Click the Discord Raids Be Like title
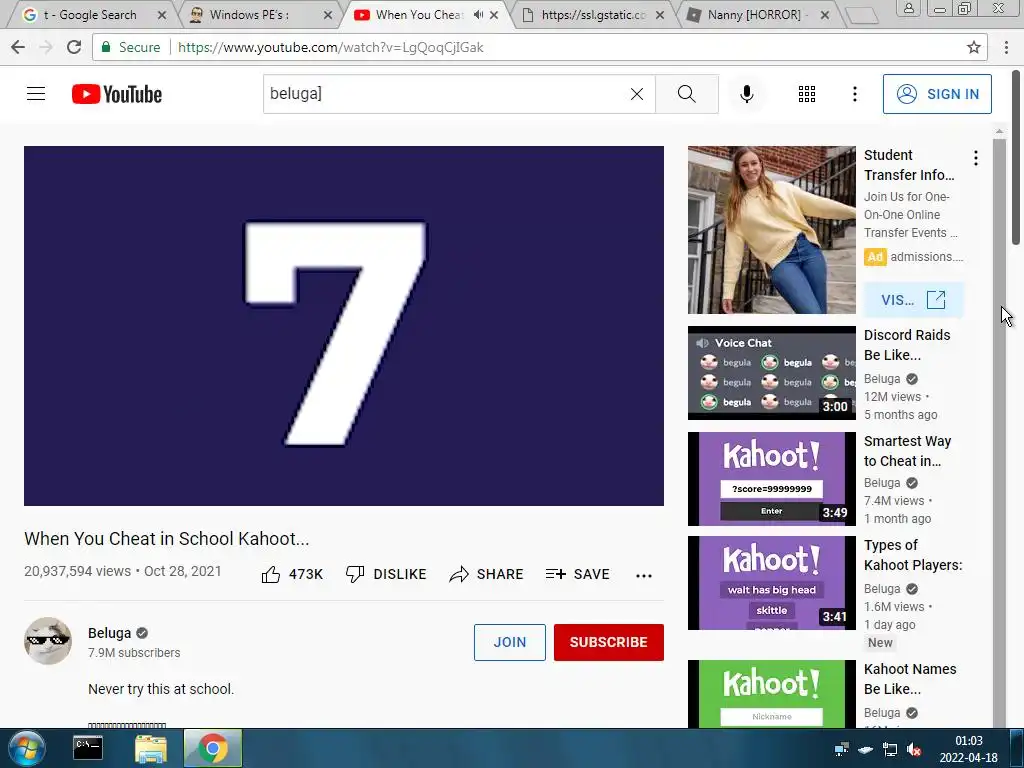1024x768 pixels. (906, 345)
